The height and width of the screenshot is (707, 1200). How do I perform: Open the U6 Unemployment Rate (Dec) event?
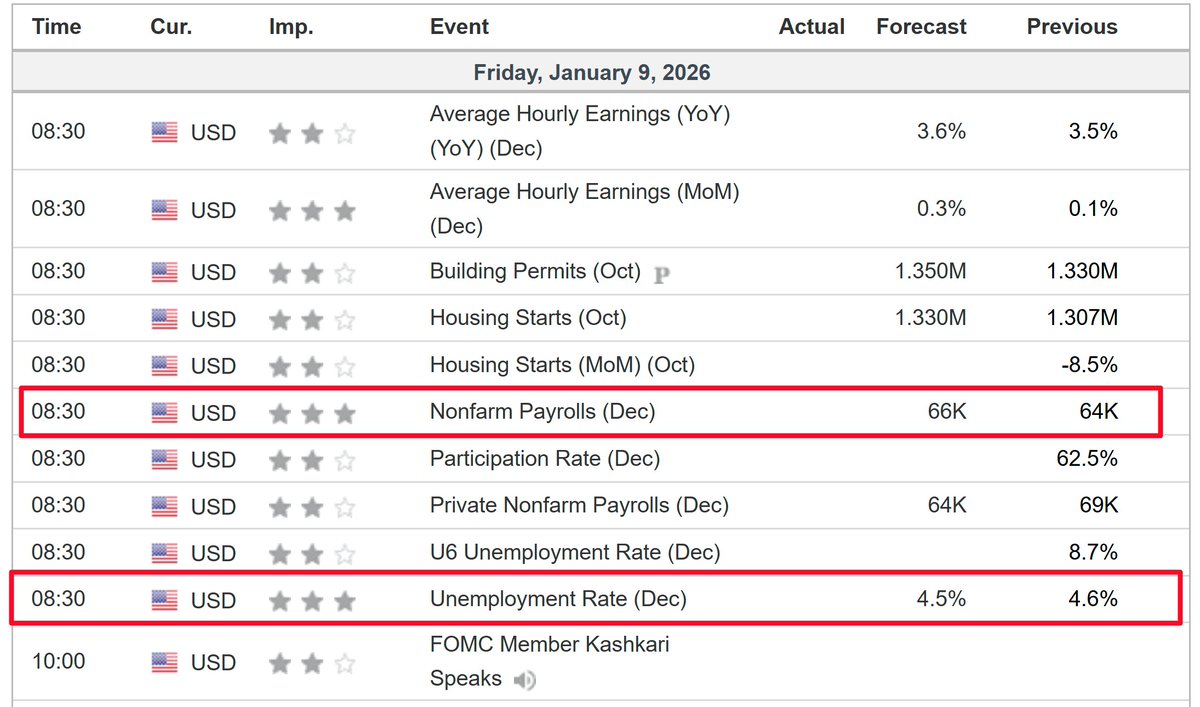[x=575, y=552]
